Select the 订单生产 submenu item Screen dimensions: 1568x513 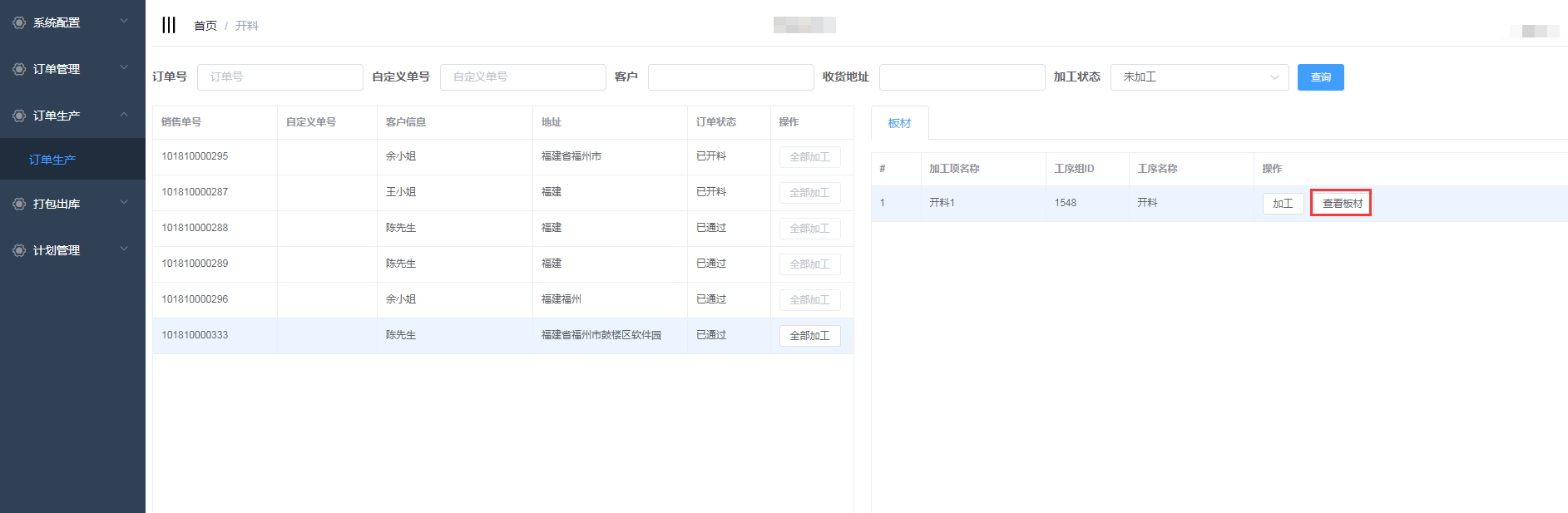(52, 160)
